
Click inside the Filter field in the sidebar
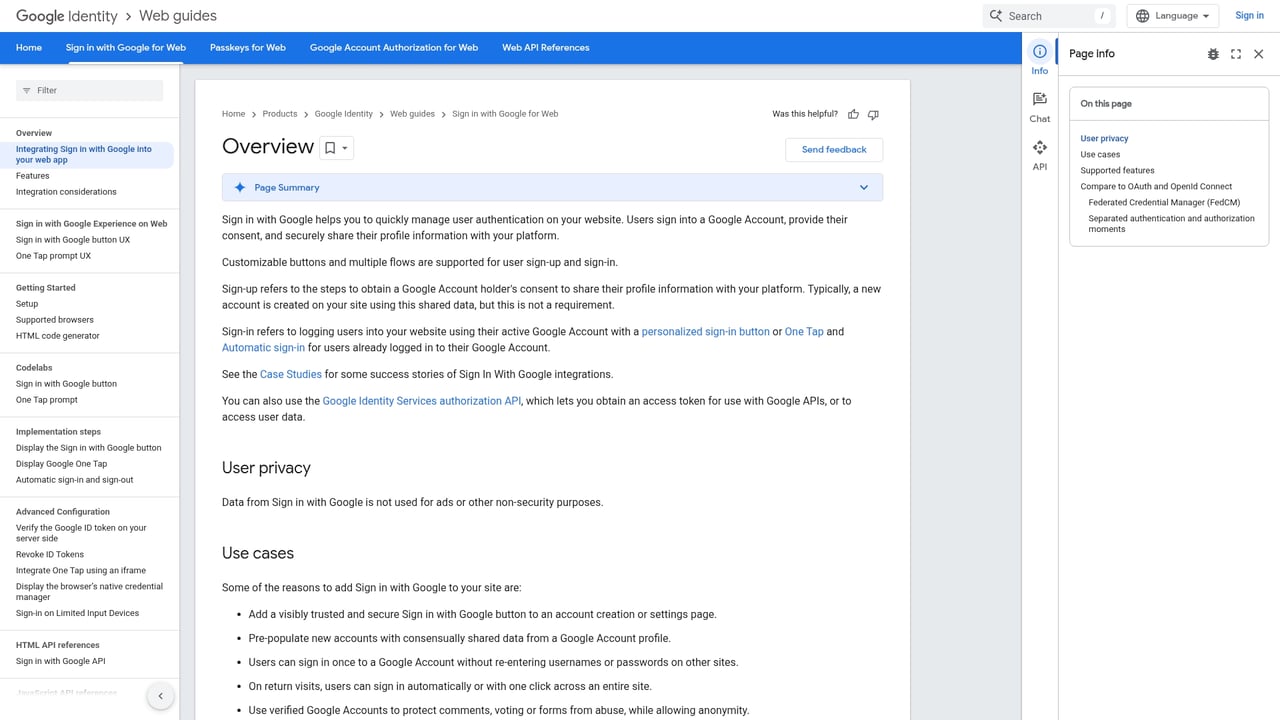[x=89, y=90]
